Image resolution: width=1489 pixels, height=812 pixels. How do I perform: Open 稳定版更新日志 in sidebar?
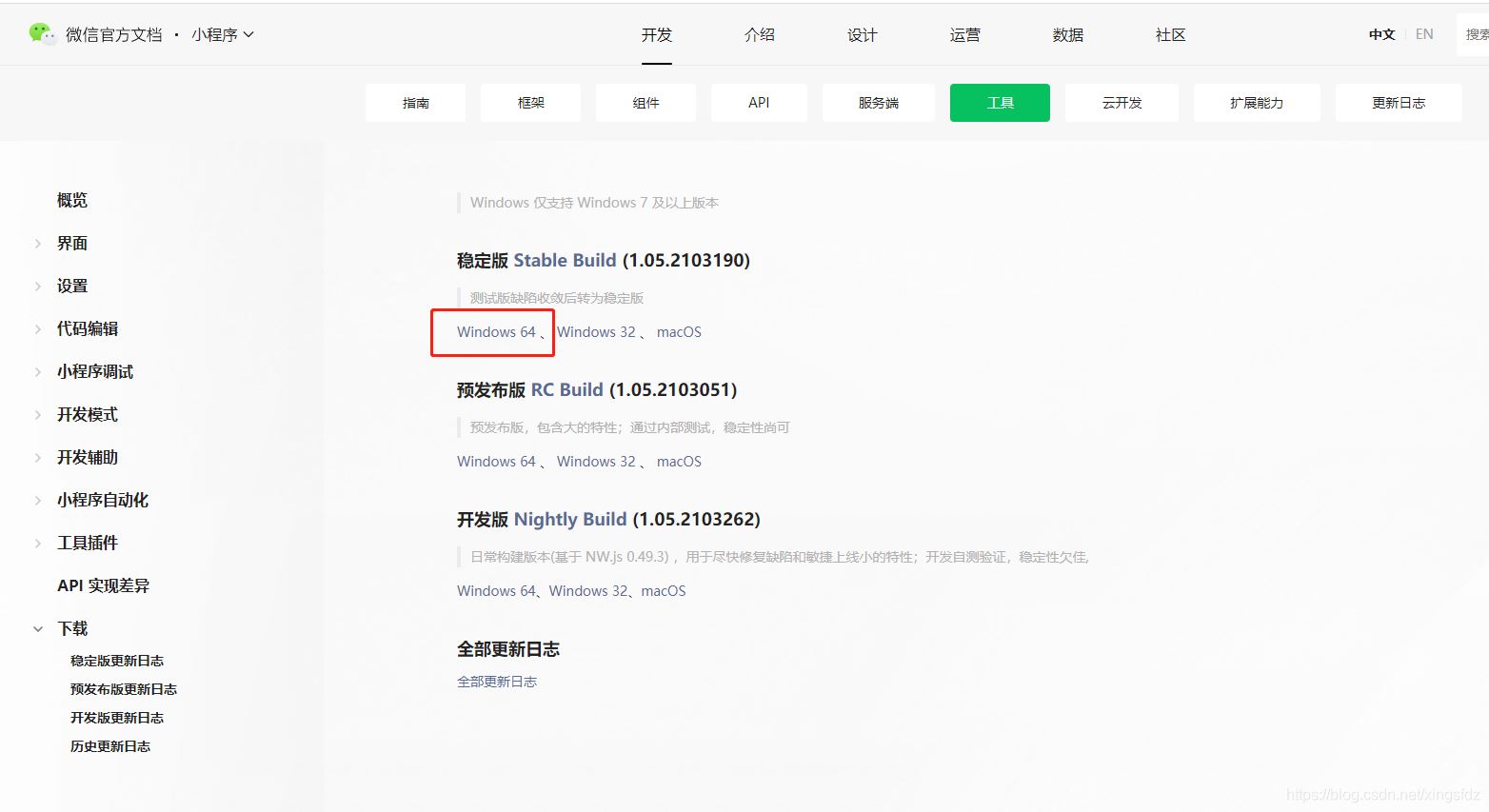tap(117, 661)
